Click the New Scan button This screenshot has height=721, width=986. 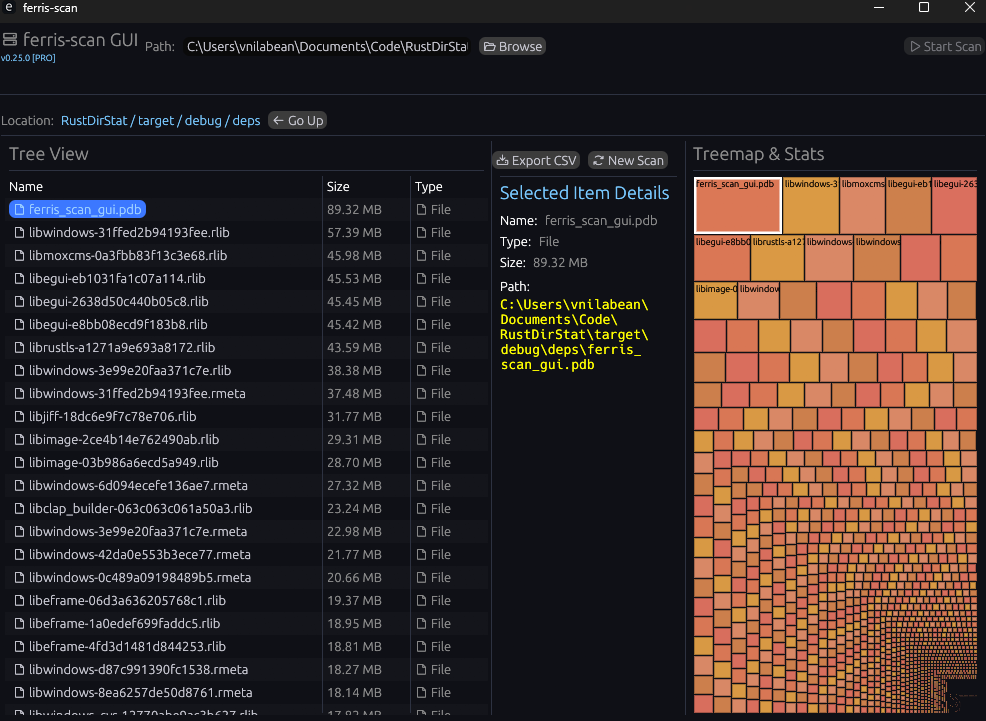pyautogui.click(x=627, y=160)
